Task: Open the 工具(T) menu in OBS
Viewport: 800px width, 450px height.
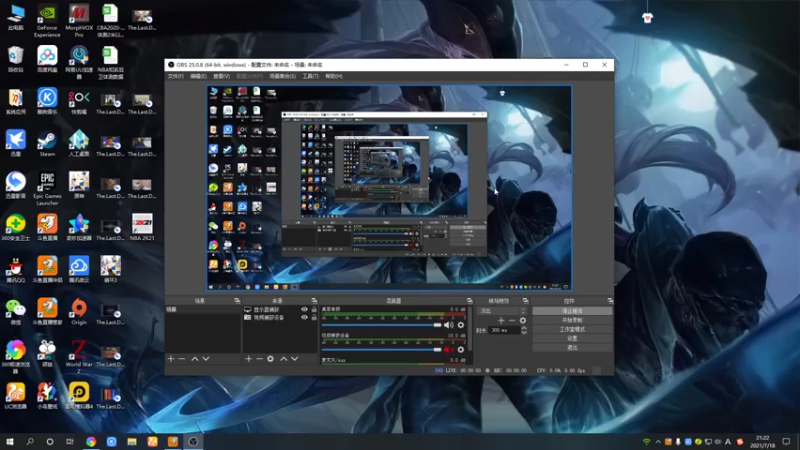Action: [310, 76]
